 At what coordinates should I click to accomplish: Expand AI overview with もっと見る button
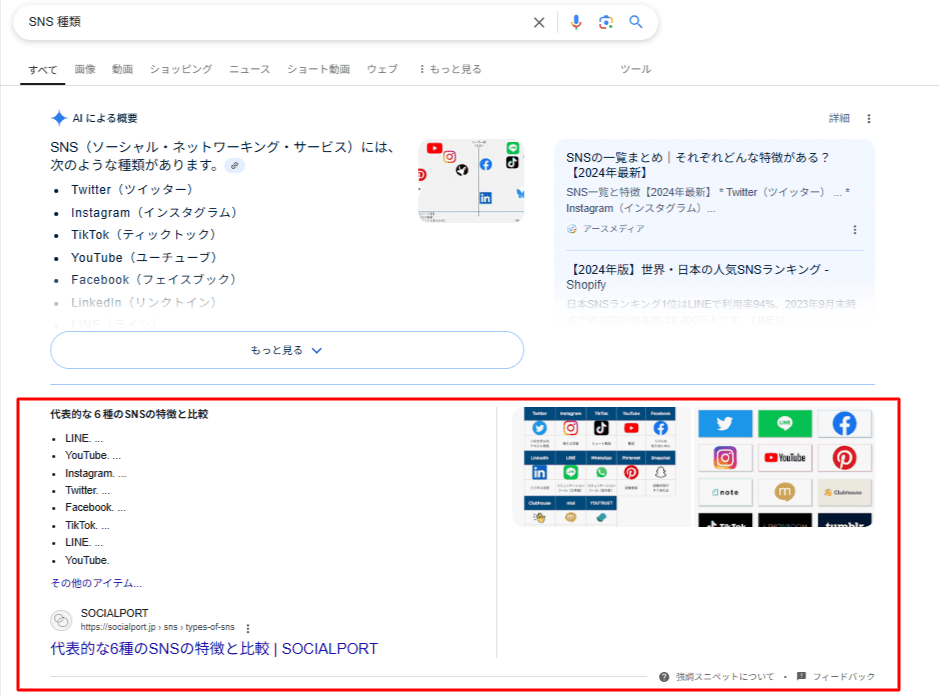287,350
